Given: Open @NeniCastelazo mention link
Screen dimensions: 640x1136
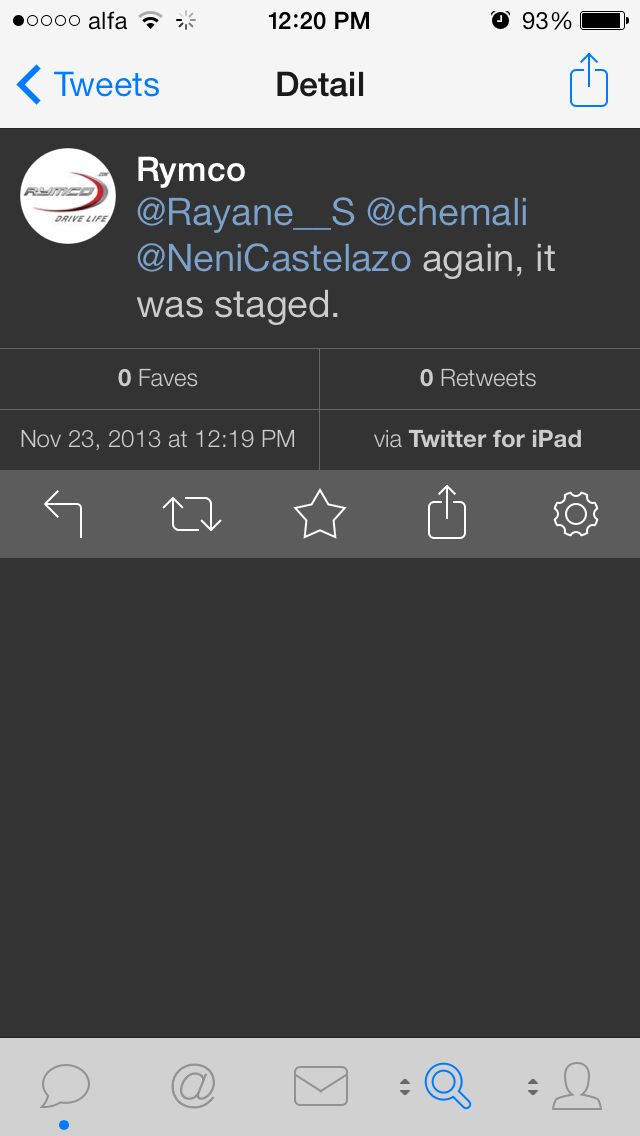Looking at the screenshot, I should (274, 259).
